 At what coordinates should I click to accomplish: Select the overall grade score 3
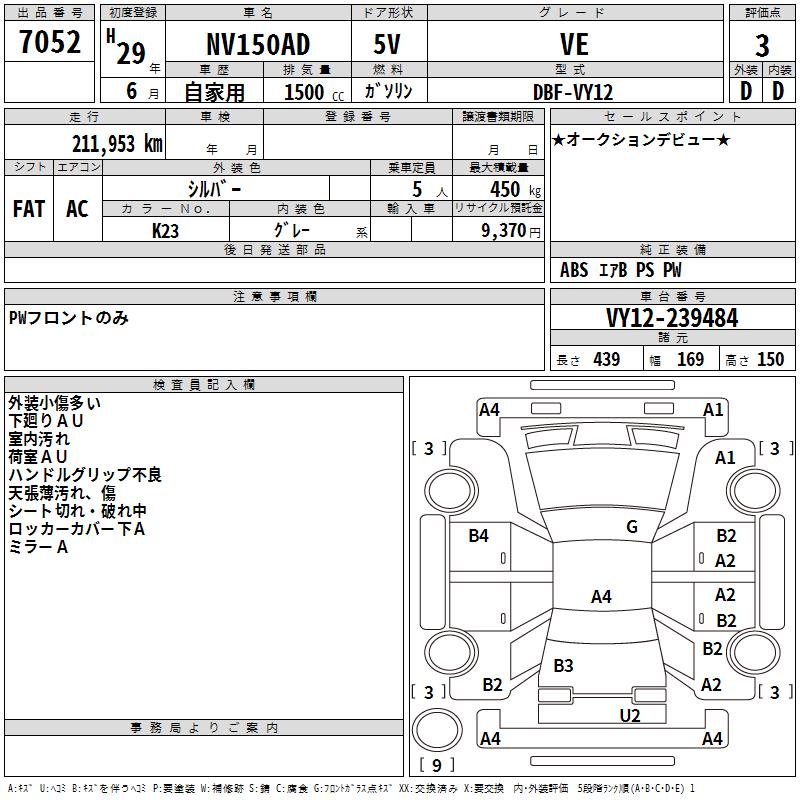(x=762, y=45)
